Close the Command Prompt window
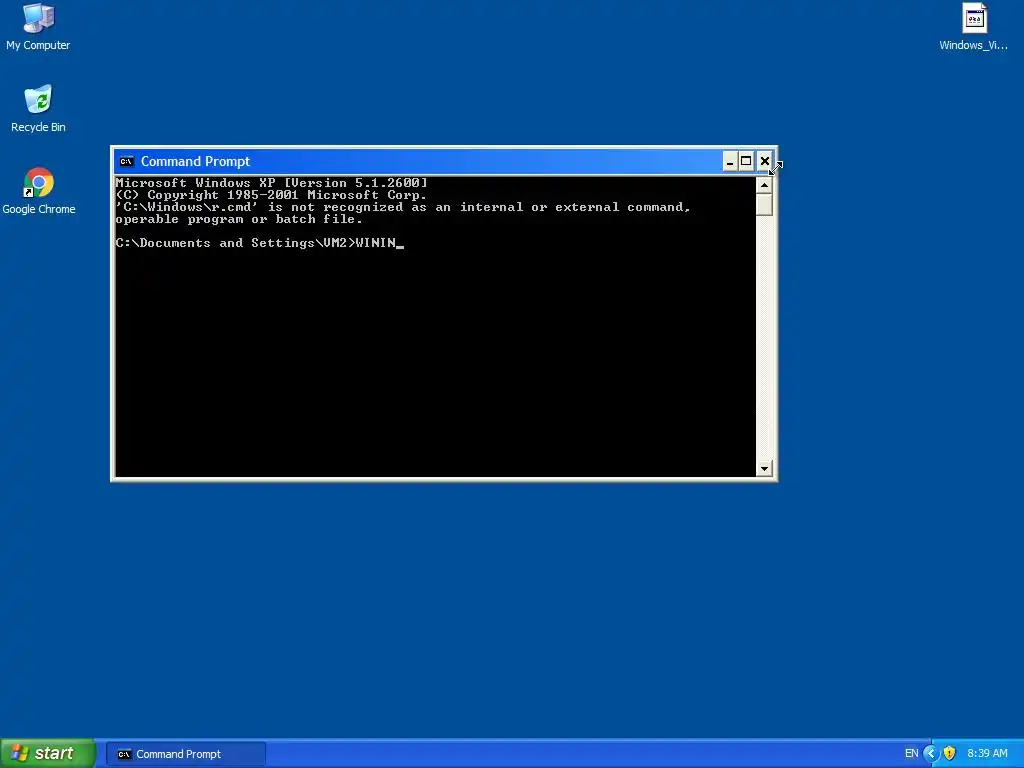The image size is (1024, 768). [x=764, y=161]
